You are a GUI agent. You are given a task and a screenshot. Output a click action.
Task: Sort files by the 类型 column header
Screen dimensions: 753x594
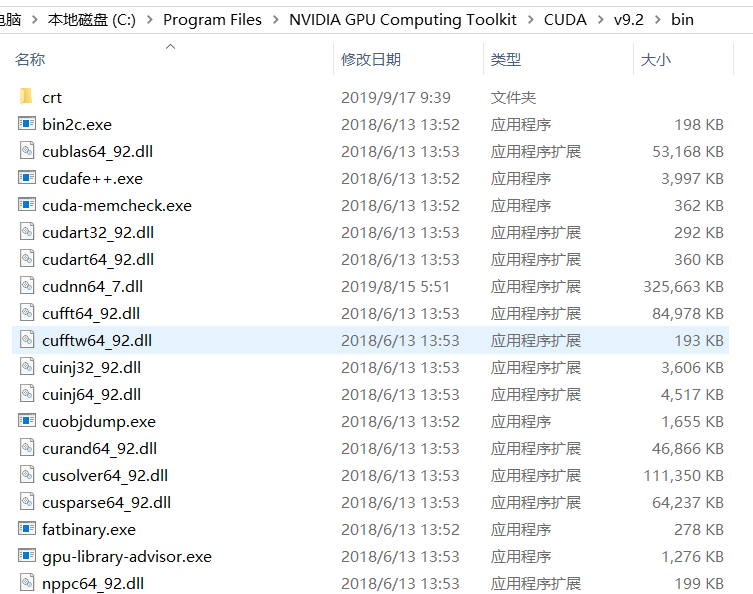[506, 60]
